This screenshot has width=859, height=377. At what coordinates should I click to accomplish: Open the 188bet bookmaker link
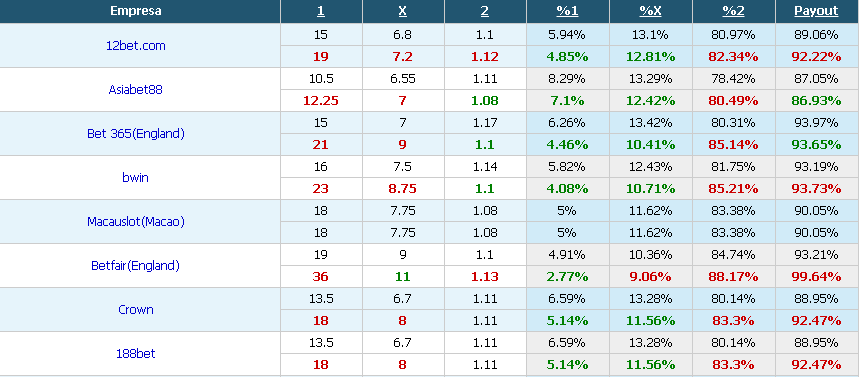pyautogui.click(x=135, y=353)
